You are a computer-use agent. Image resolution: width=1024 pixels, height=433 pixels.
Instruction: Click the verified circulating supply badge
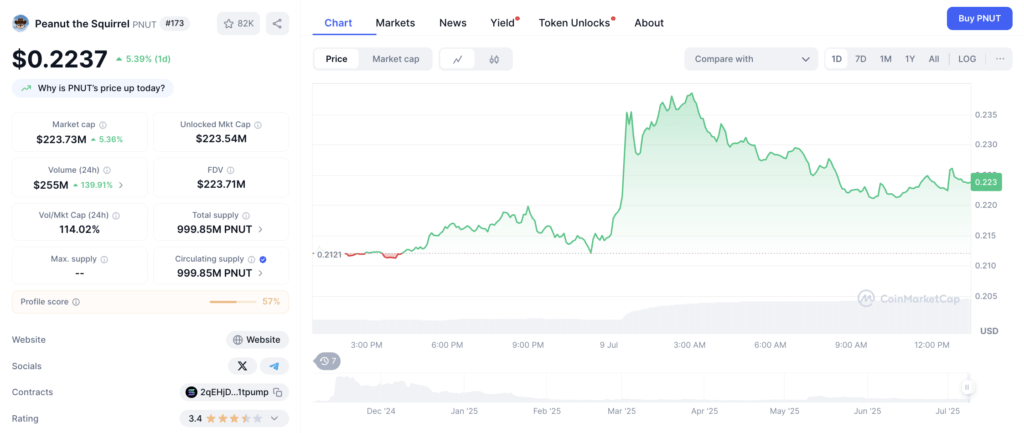263,259
